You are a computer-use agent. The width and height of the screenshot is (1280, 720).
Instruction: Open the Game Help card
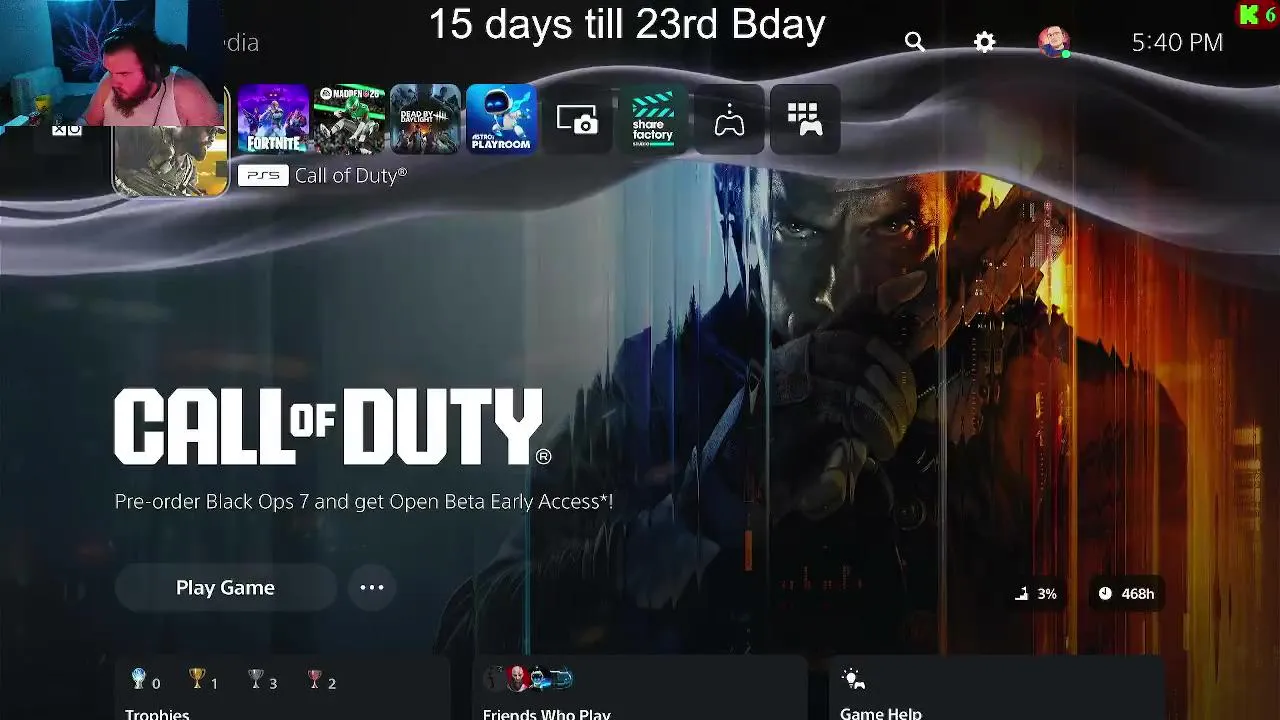point(997,688)
